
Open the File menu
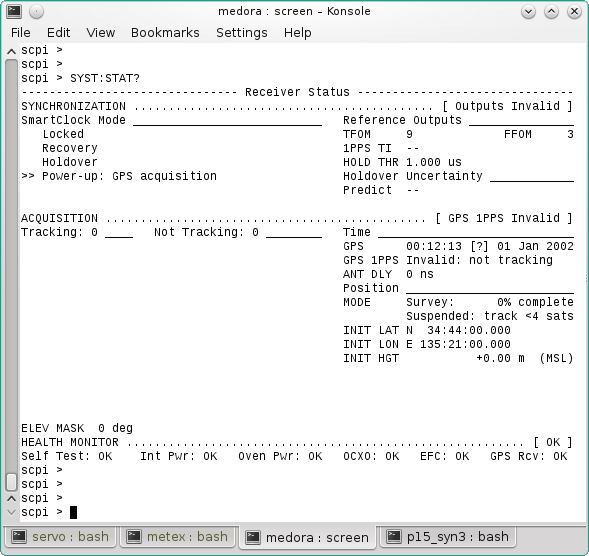[x=20, y=33]
